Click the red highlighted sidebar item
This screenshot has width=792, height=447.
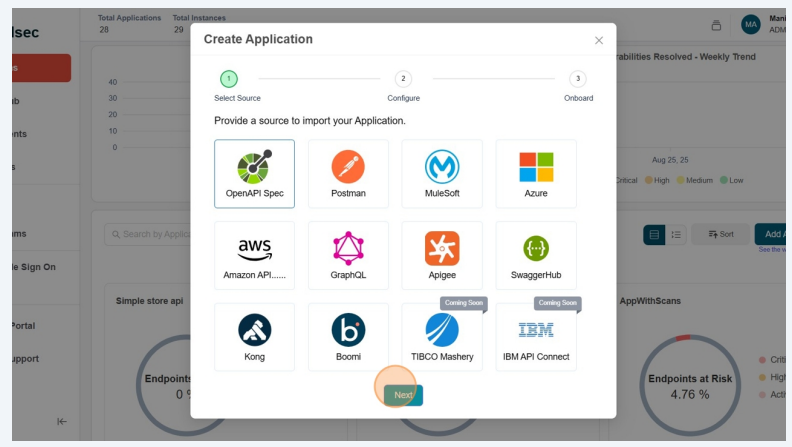click(x=41, y=68)
